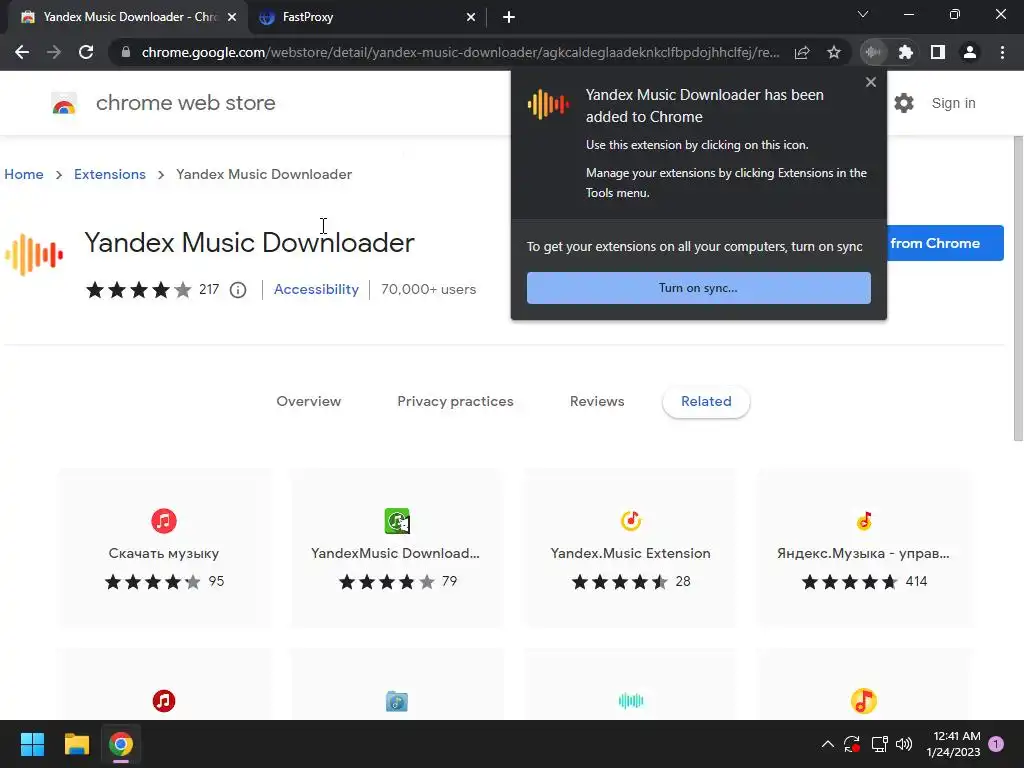Click the teal waveform extension icon
Image resolution: width=1024 pixels, height=768 pixels.
coord(630,701)
